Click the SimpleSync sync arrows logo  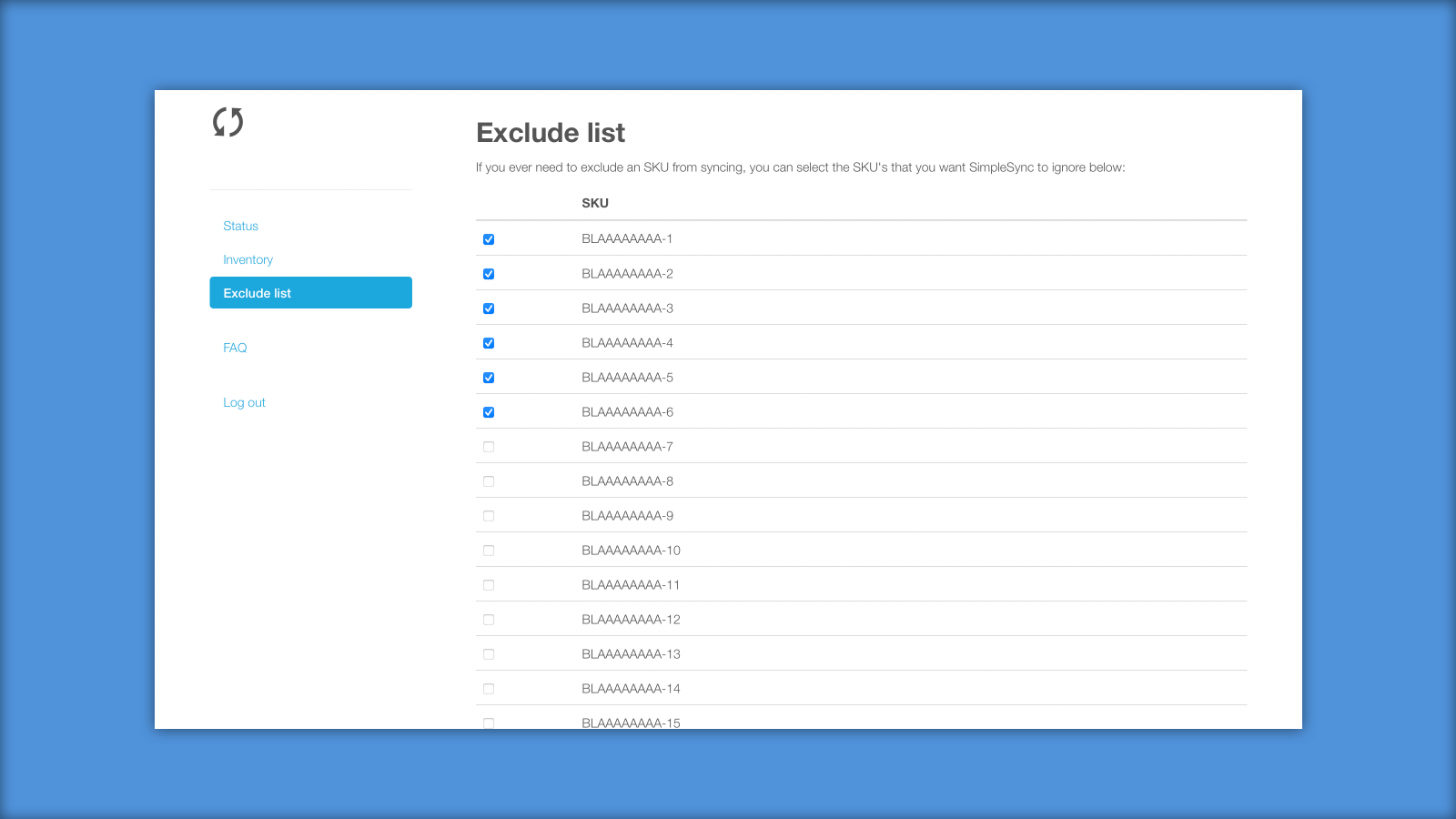(x=227, y=121)
